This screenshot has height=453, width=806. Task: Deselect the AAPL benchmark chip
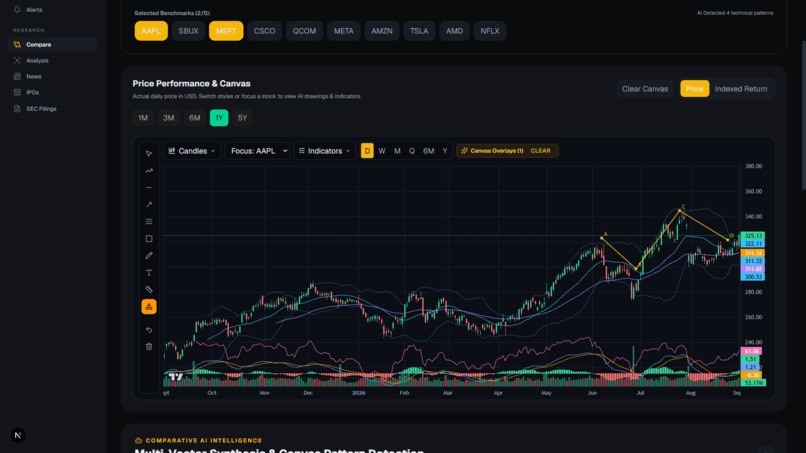click(151, 31)
